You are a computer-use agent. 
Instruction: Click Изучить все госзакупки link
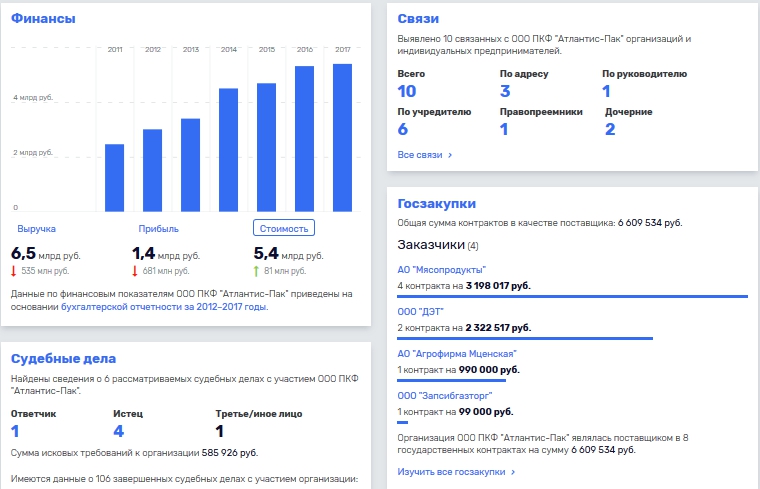click(x=451, y=472)
